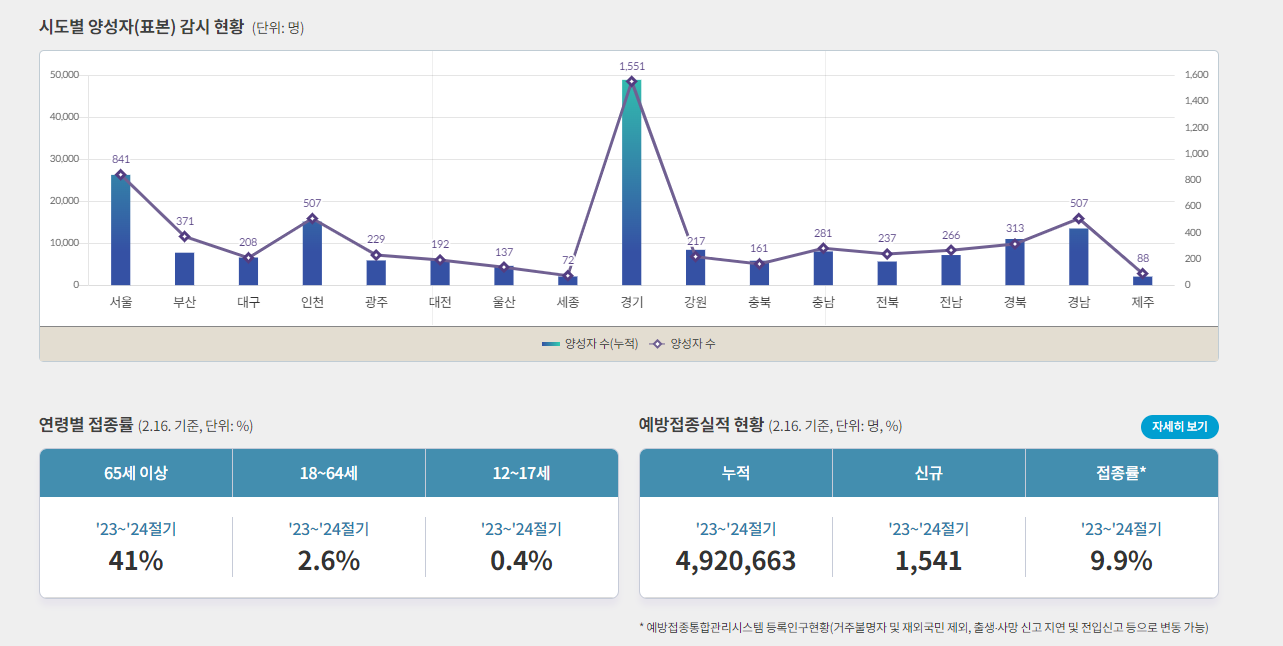Click the cumulative value 4,920,663
The image size is (1283, 646).
(734, 560)
